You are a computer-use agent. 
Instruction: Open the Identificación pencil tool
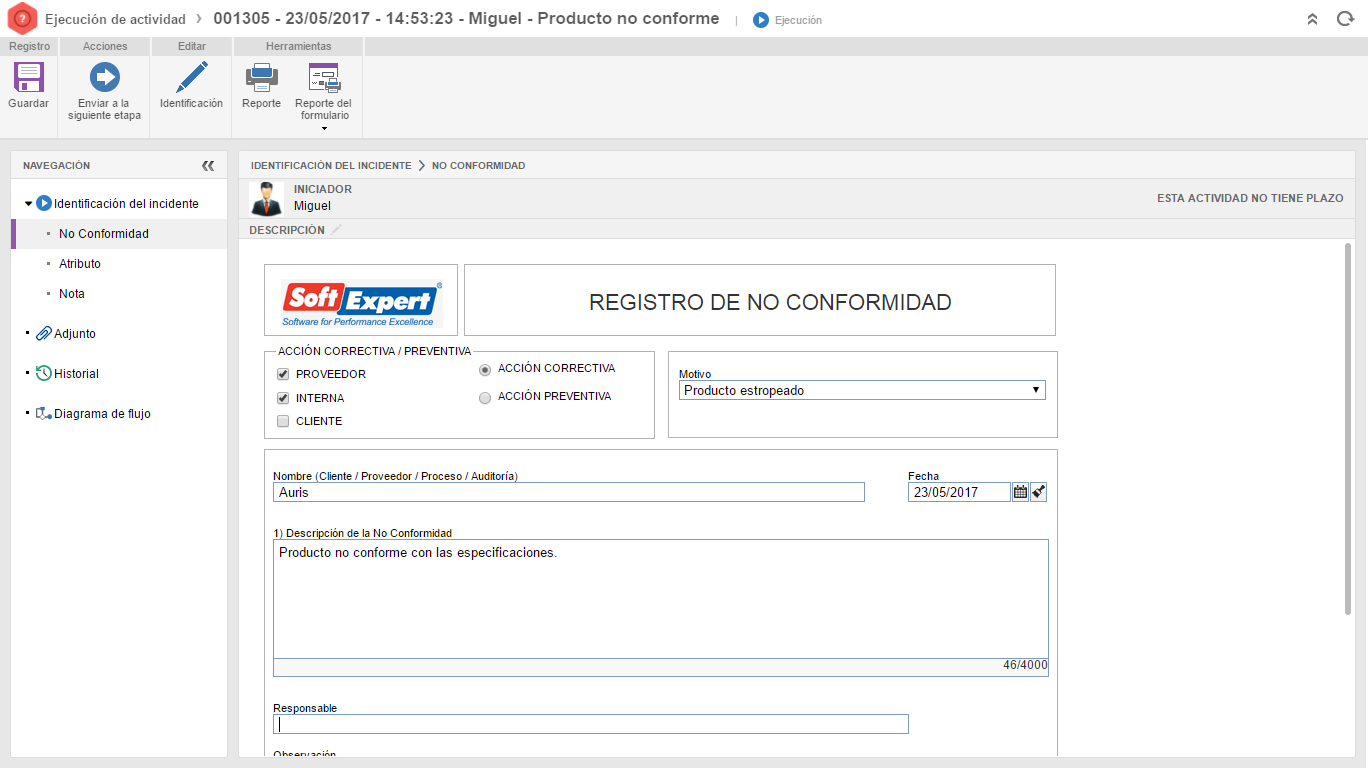[x=191, y=78]
